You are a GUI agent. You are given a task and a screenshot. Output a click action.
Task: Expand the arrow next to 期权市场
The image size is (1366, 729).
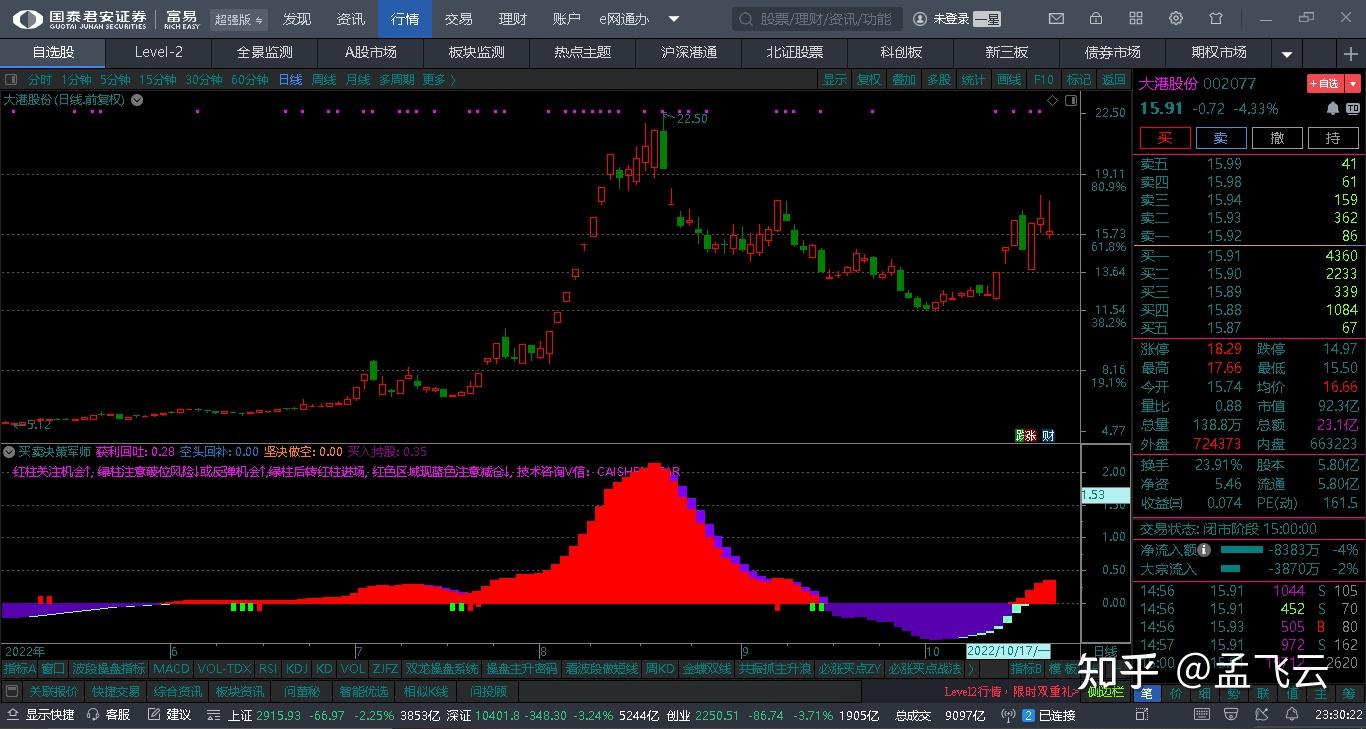[x=1287, y=53]
